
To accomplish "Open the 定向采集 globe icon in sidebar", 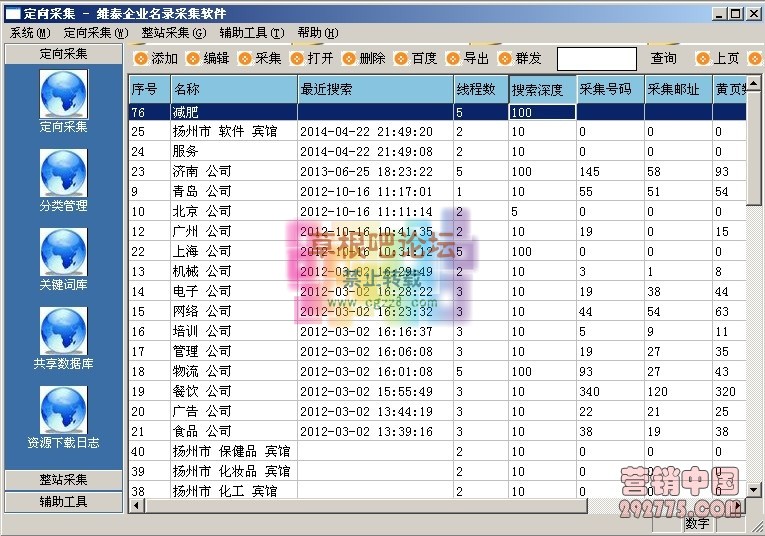I will pyautogui.click(x=63, y=94).
